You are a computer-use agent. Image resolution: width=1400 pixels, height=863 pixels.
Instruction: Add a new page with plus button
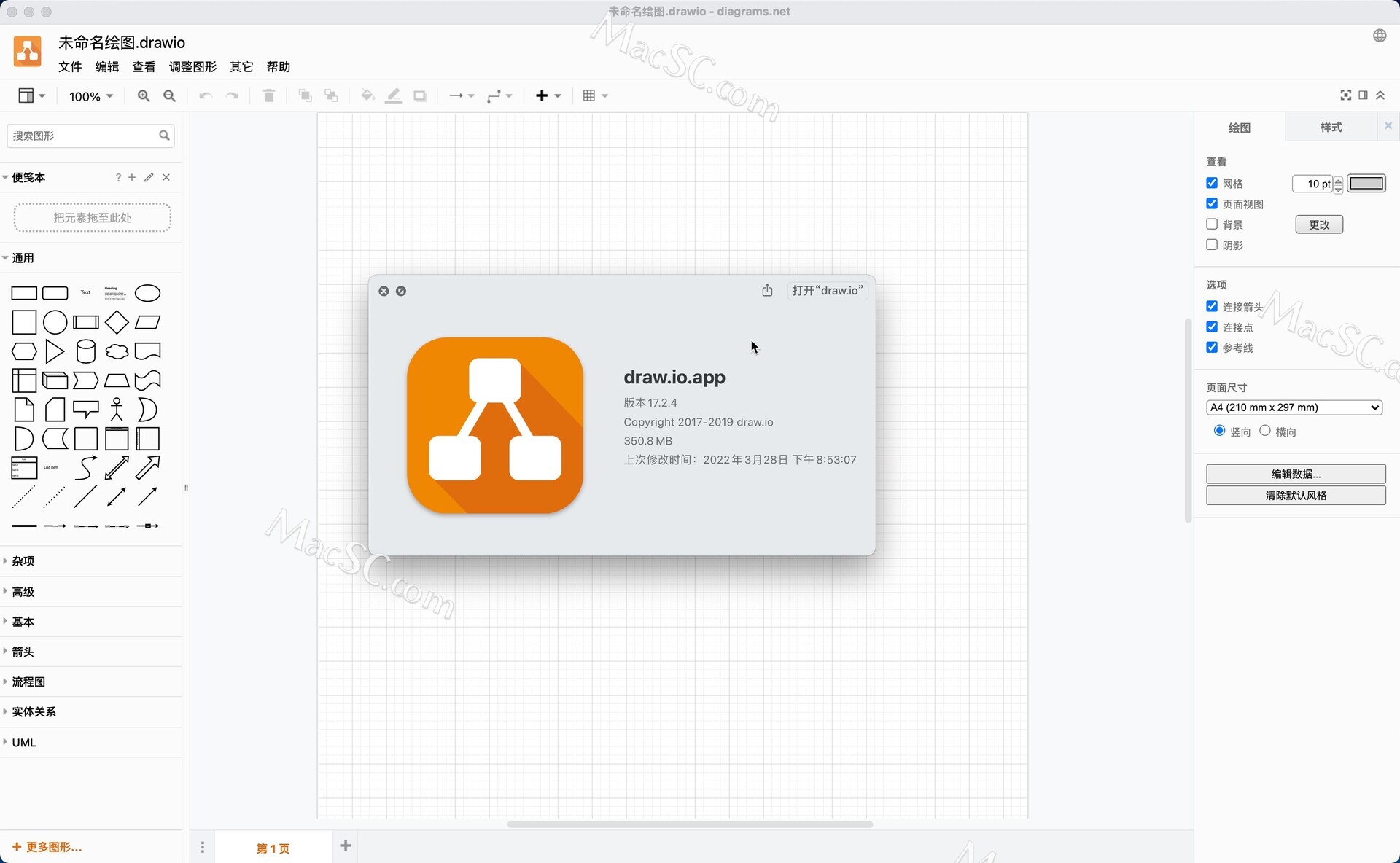coord(346,846)
